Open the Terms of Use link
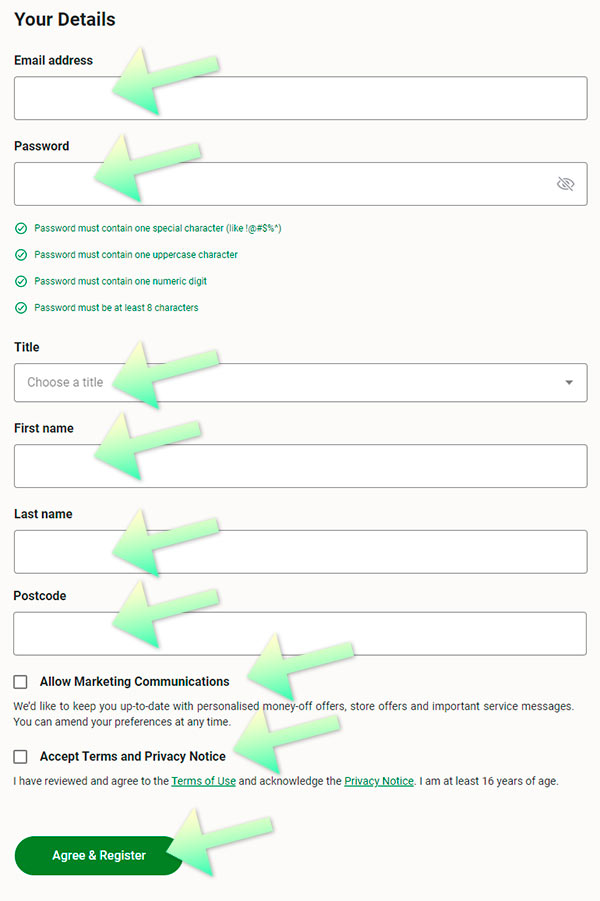 (x=203, y=781)
